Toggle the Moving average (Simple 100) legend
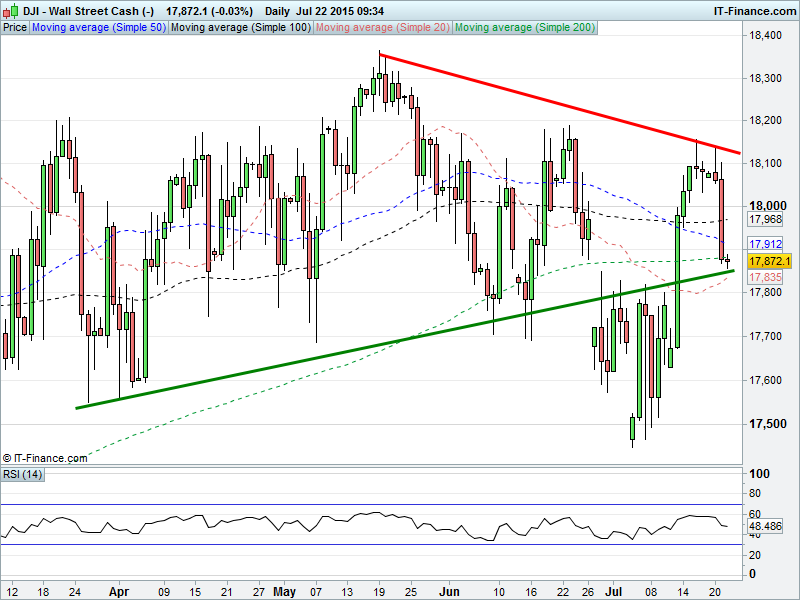The image size is (800, 600). point(240,28)
